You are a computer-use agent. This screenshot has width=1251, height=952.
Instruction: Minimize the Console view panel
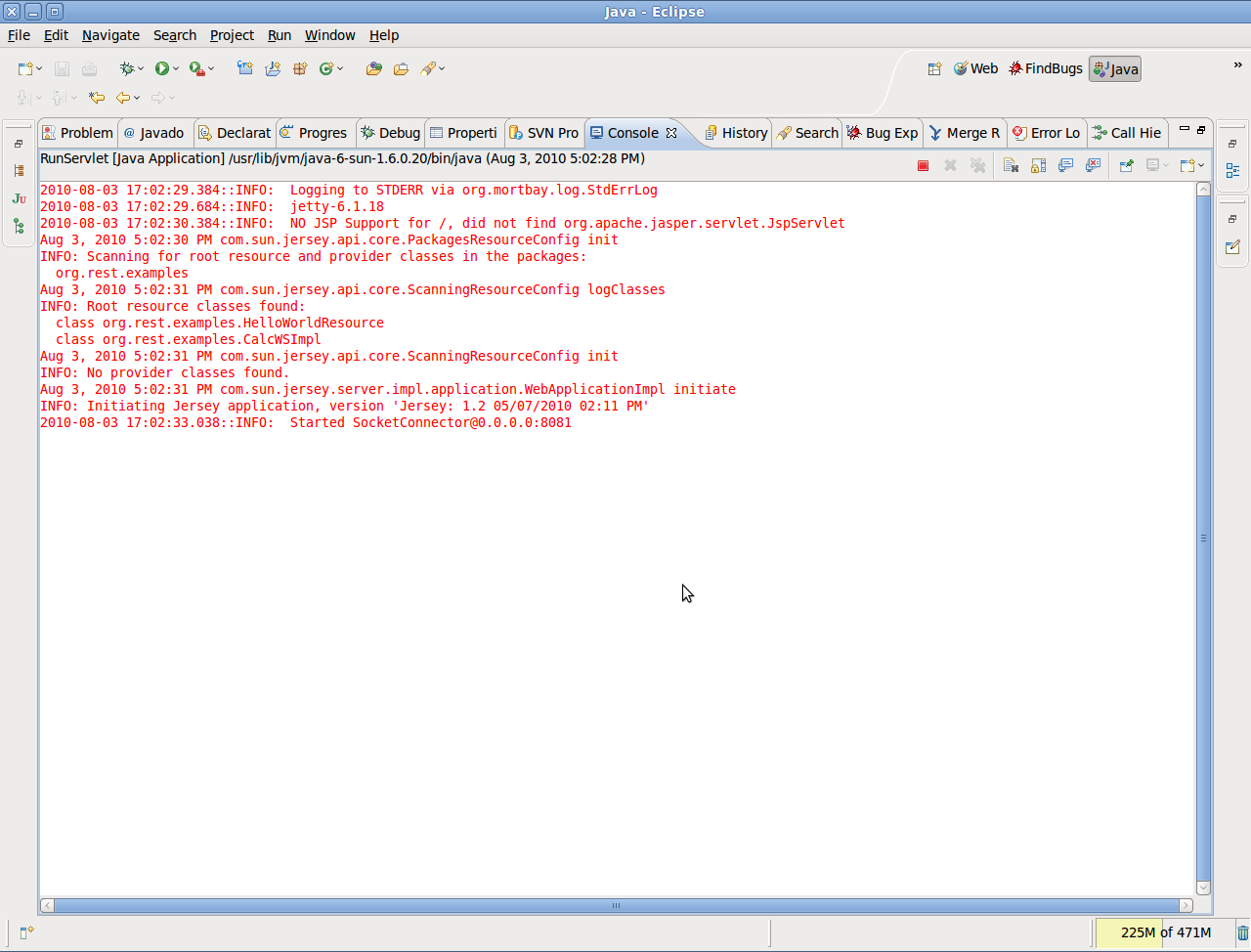point(1185,129)
